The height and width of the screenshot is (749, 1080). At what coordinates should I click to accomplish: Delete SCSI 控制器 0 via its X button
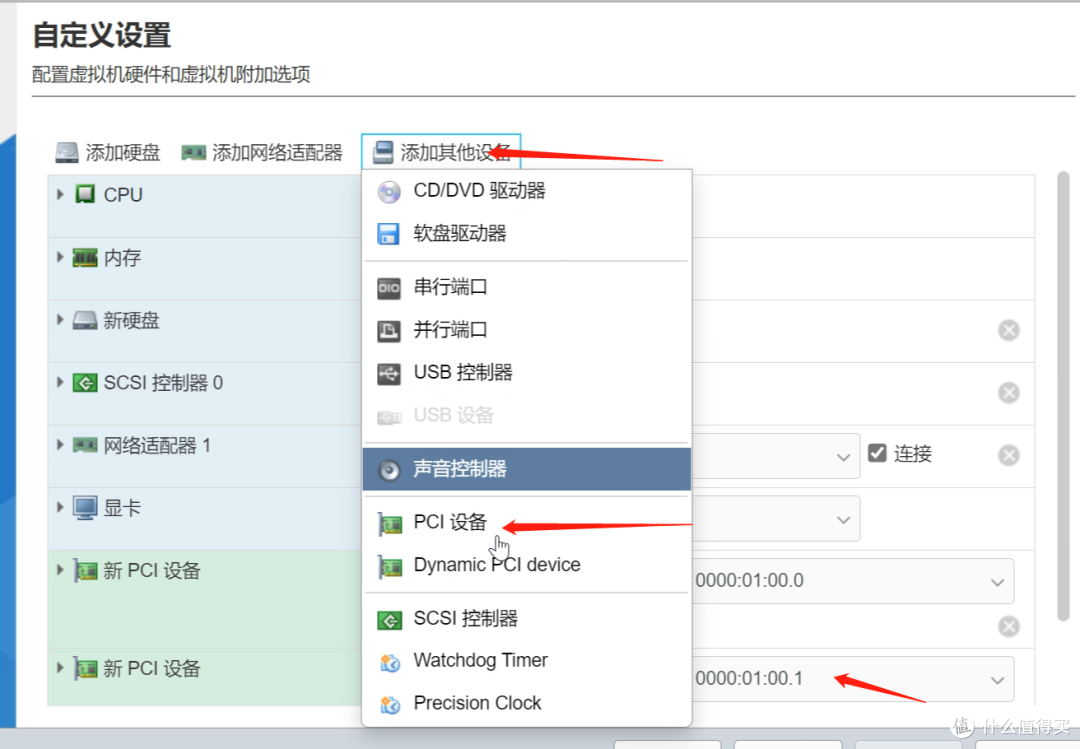(1009, 392)
